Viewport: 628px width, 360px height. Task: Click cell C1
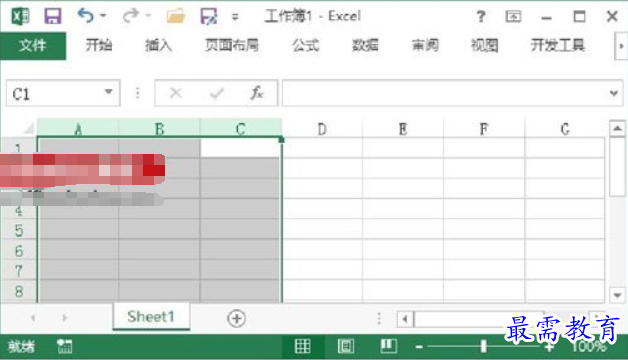pos(240,147)
